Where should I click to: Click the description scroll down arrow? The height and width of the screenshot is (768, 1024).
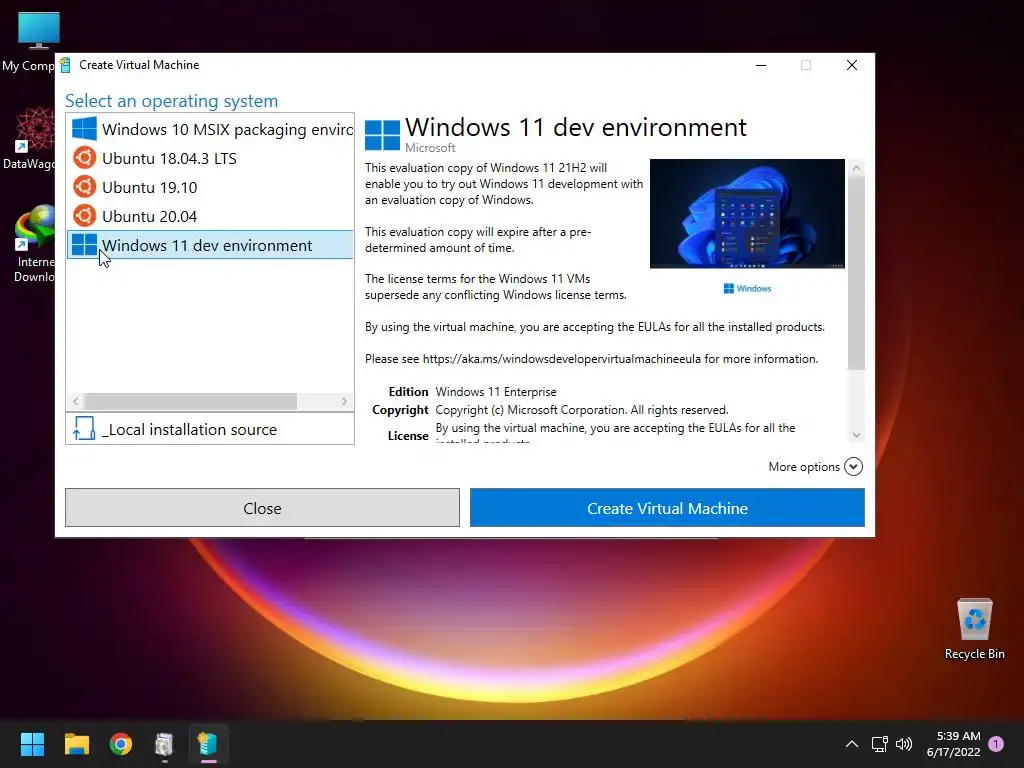tap(856, 435)
